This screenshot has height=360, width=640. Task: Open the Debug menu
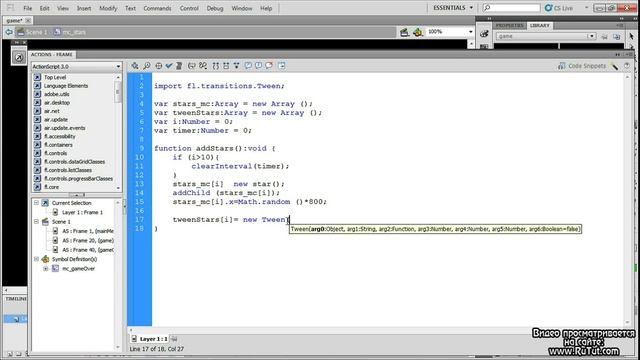215,8
